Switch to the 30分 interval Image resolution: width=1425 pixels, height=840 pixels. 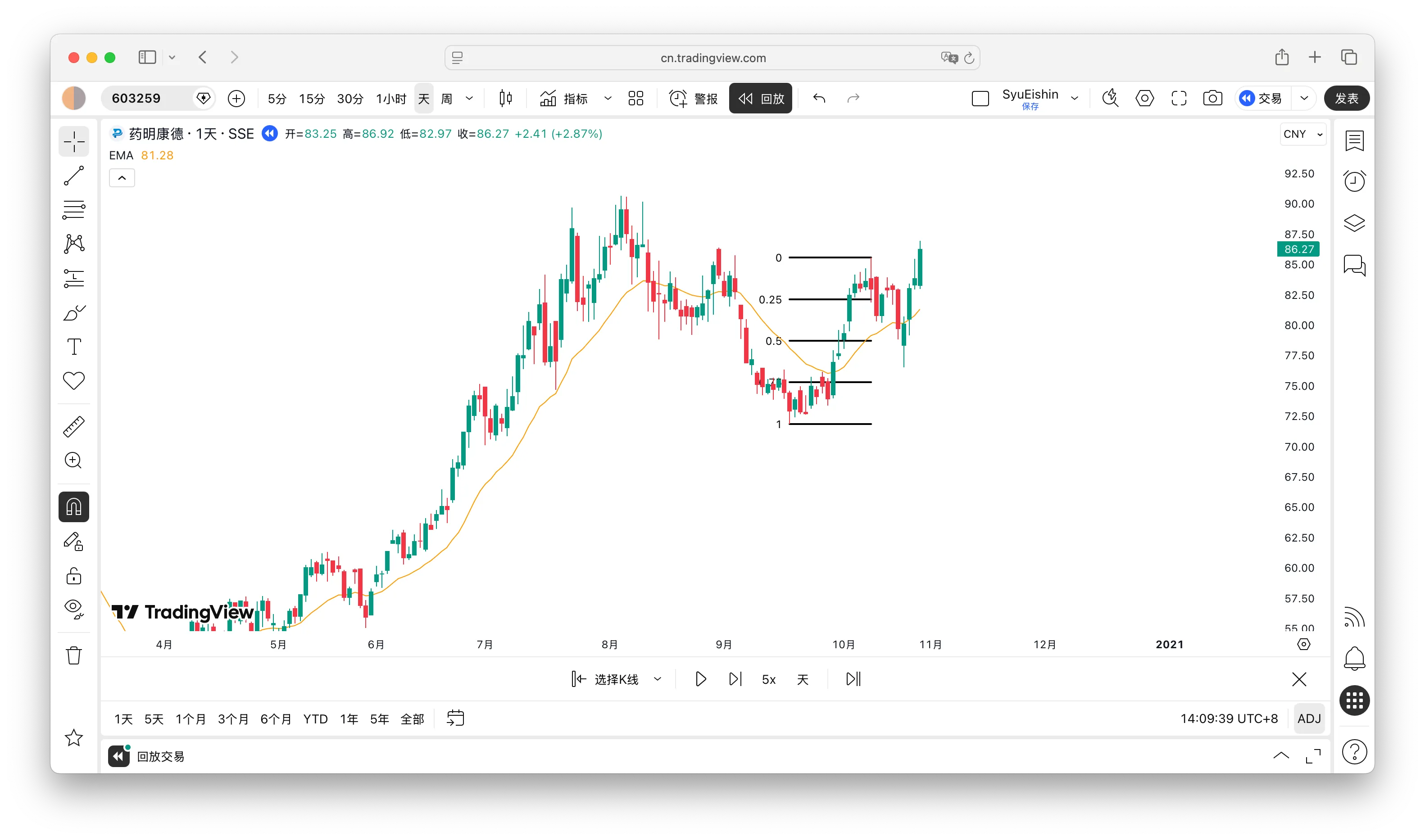350,99
